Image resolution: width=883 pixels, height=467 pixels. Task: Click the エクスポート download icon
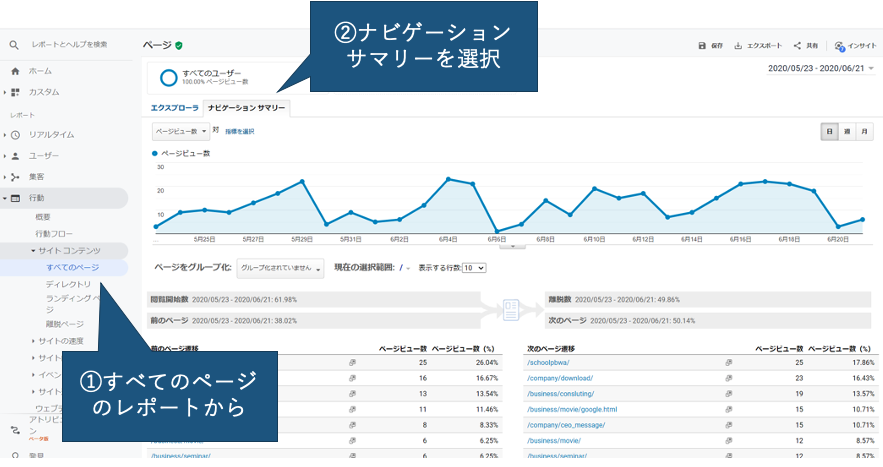738,46
